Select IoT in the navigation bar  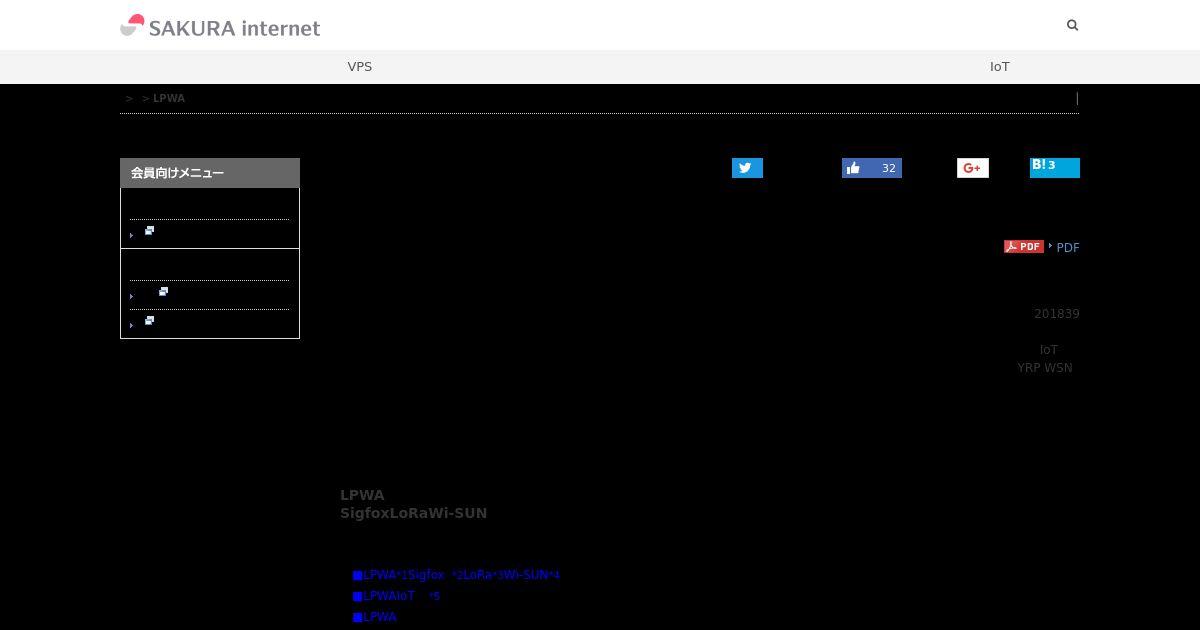coord(1000,67)
